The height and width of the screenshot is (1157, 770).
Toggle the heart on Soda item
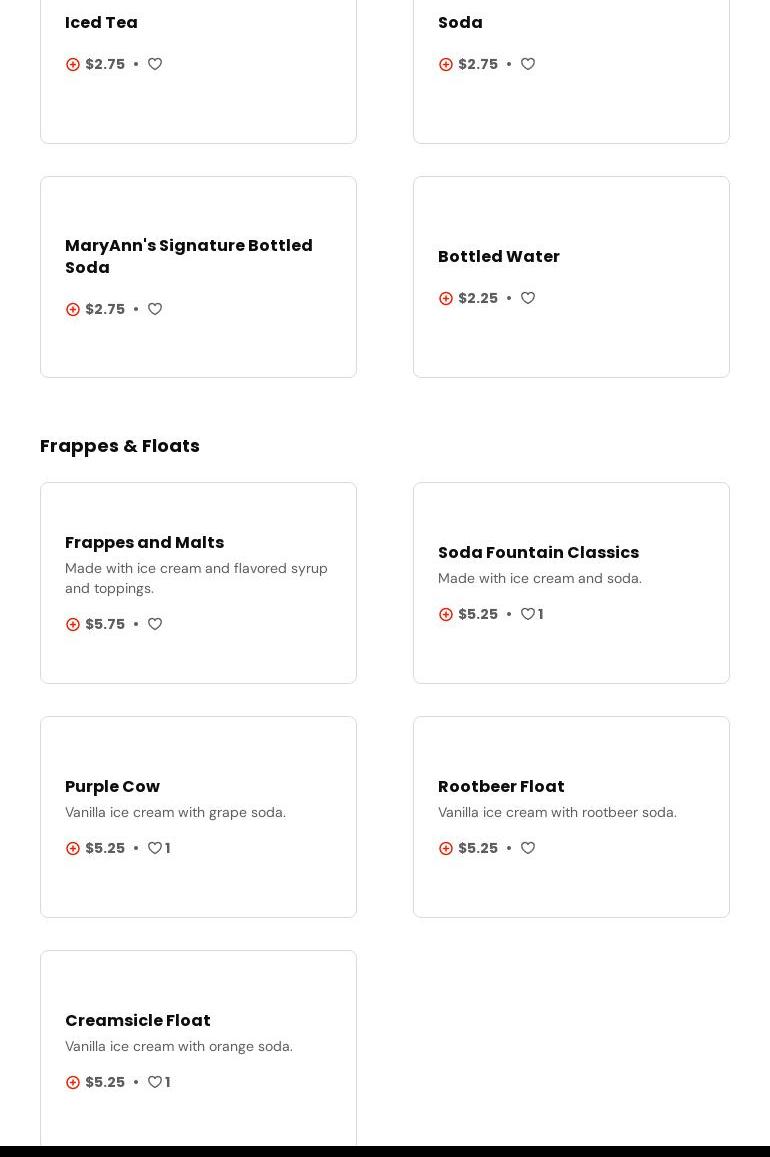528,64
